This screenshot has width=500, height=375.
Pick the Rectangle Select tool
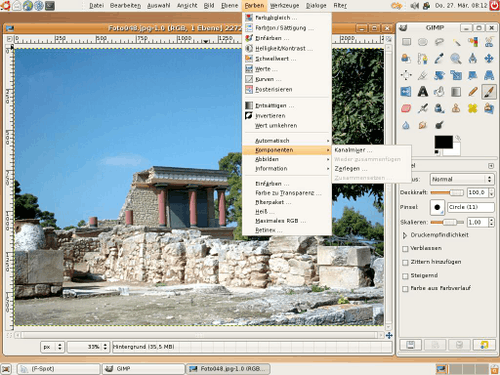click(406, 42)
